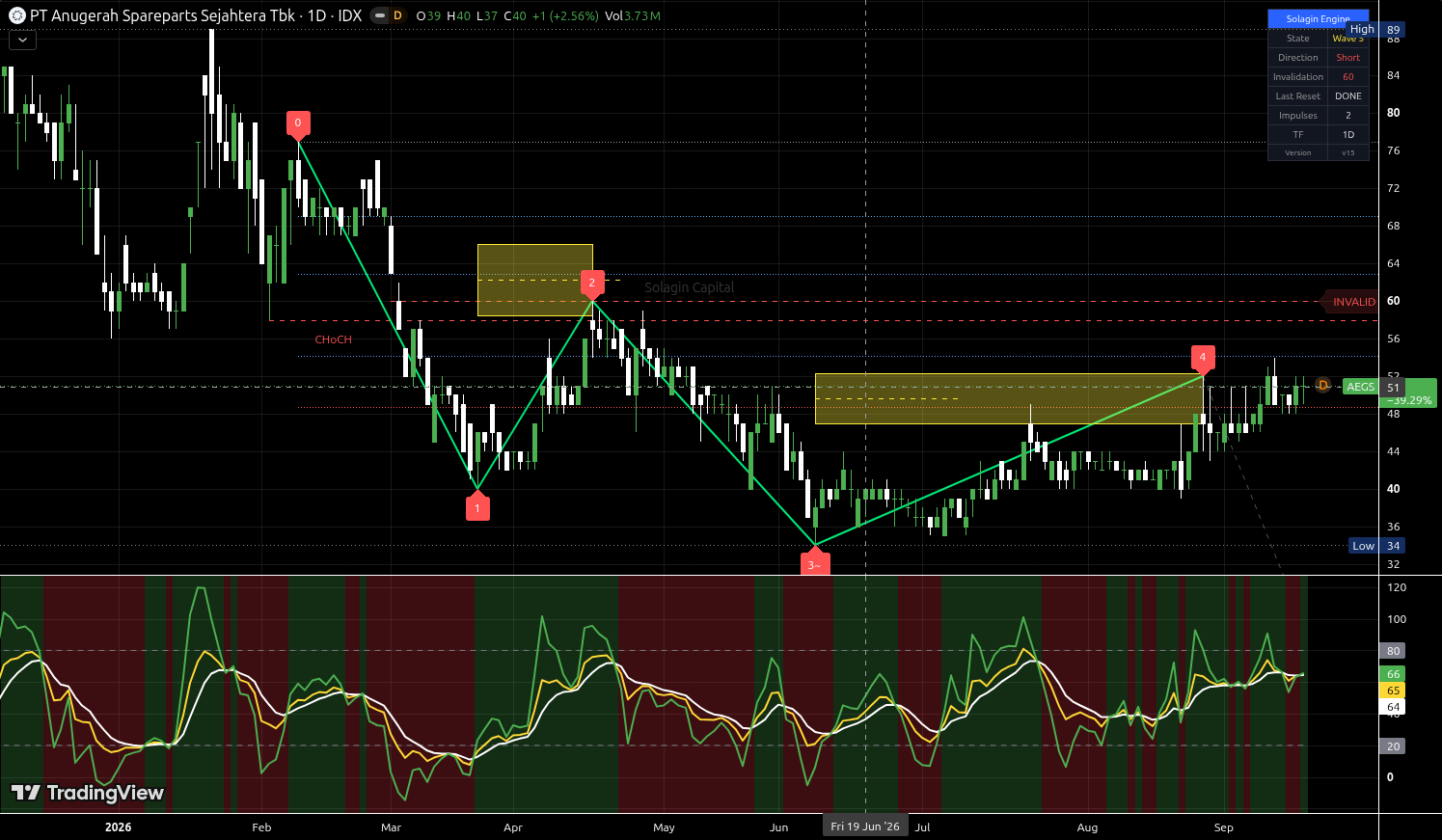Click the yellow 65 oscillator value label
The image size is (1442, 840).
click(x=1393, y=691)
